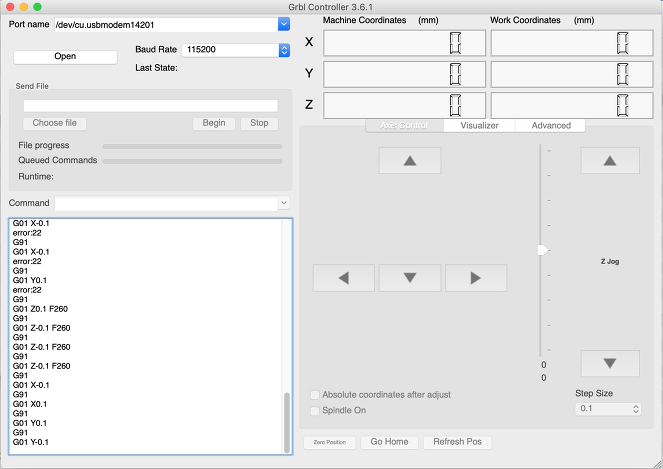Jog Y axis down arrow button
The height and width of the screenshot is (469, 663).
(x=410, y=278)
